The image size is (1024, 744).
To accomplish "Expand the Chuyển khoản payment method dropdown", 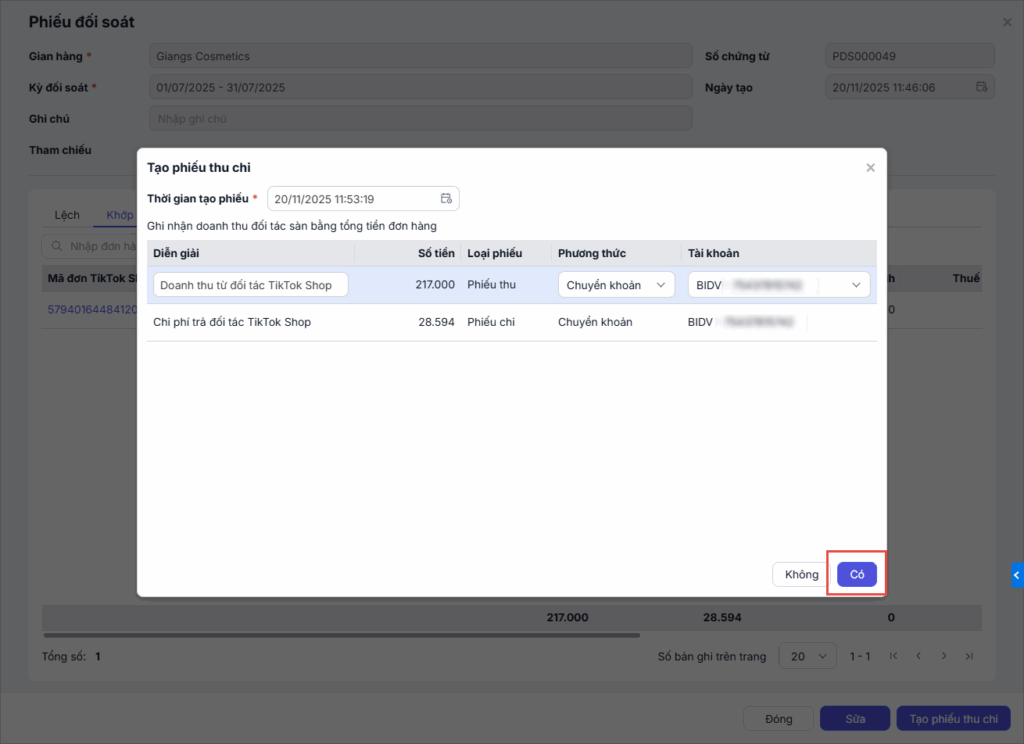I will 616,285.
